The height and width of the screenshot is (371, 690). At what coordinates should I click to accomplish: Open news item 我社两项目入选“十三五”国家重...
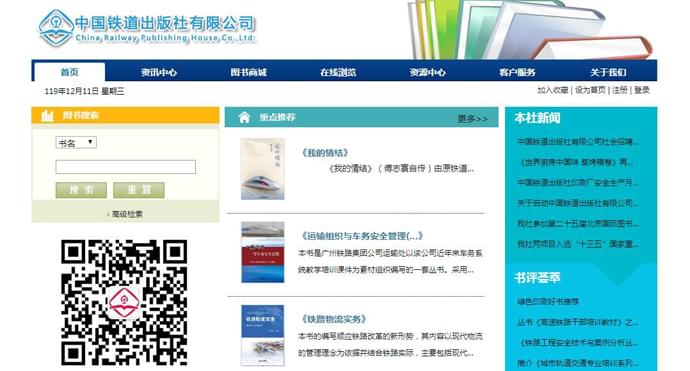coord(577,244)
